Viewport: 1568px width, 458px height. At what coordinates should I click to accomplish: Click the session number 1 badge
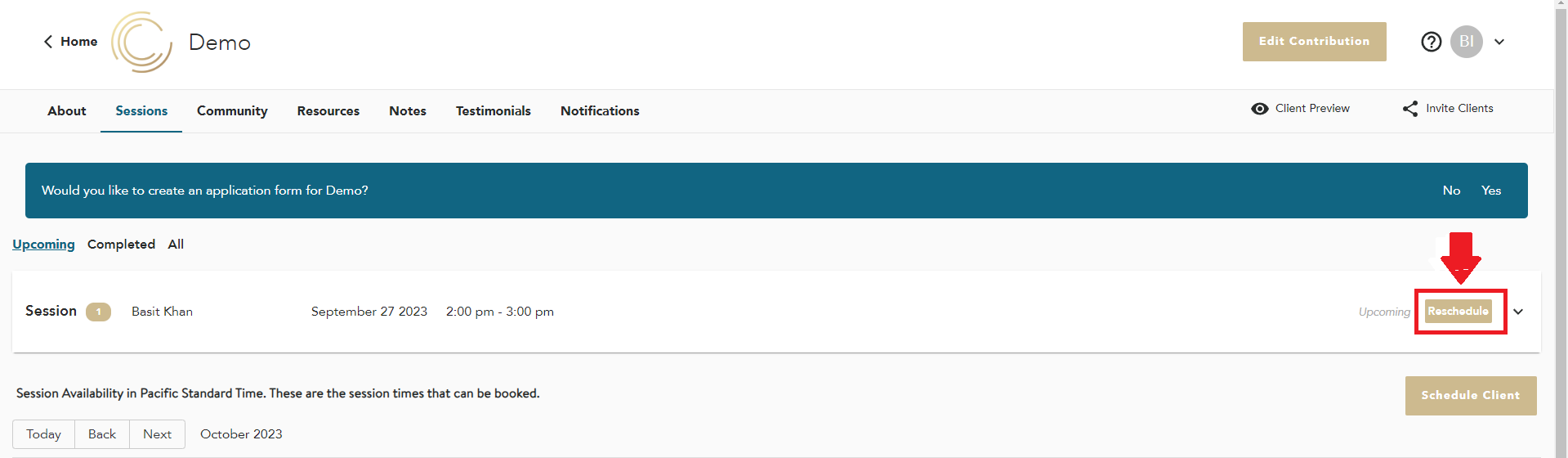pos(98,312)
